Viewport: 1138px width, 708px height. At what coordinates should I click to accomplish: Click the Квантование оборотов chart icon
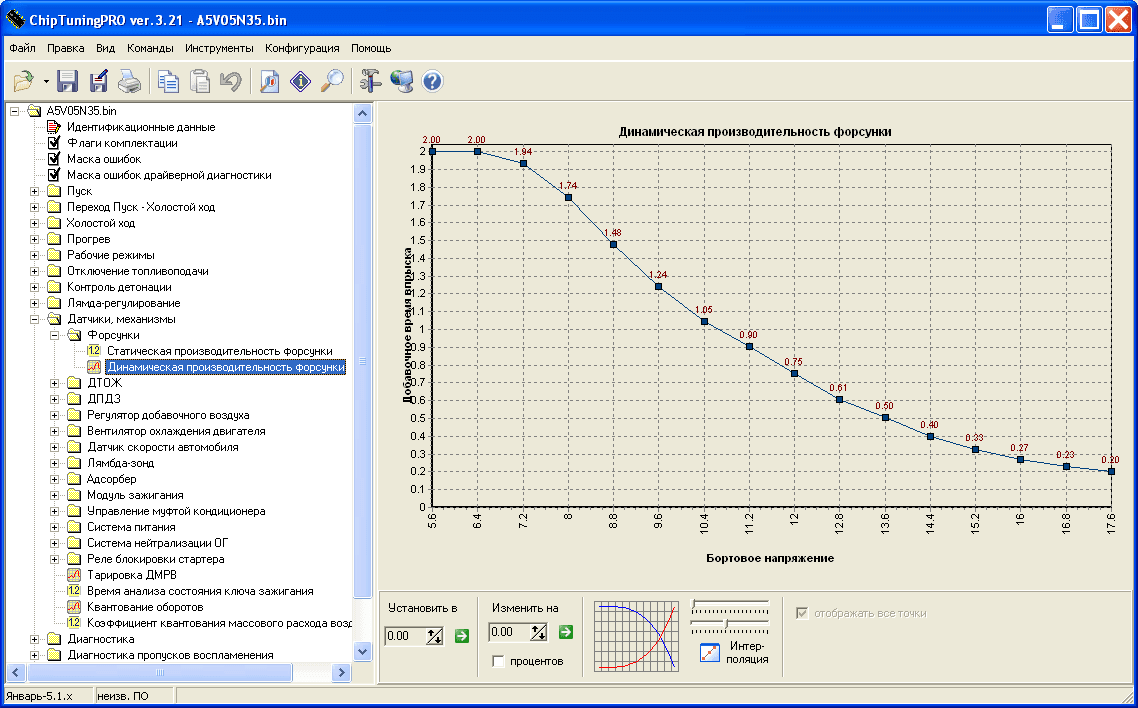74,606
